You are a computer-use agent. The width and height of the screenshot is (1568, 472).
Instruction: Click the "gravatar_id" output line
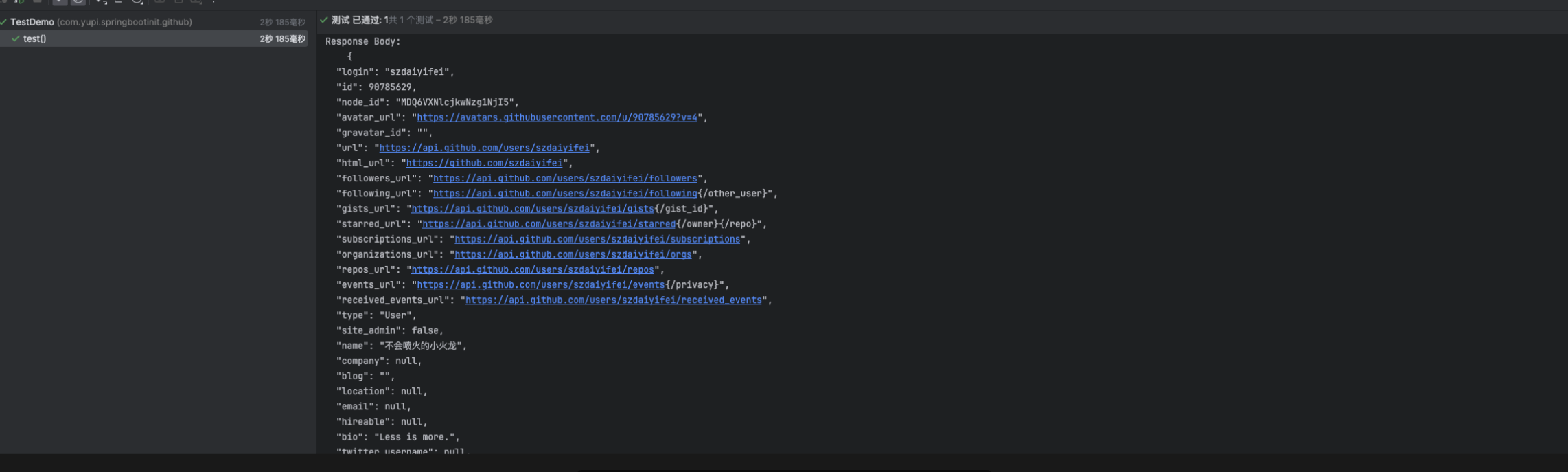click(x=384, y=133)
